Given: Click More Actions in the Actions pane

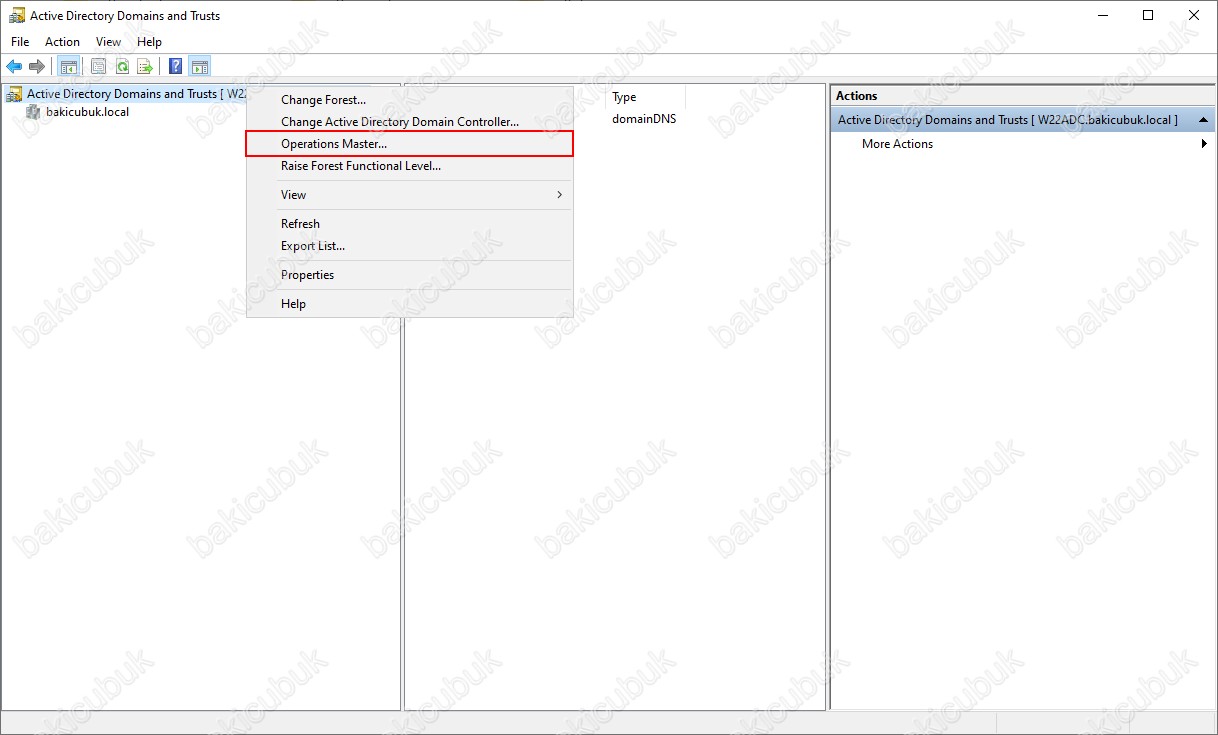Looking at the screenshot, I should pyautogui.click(x=897, y=144).
